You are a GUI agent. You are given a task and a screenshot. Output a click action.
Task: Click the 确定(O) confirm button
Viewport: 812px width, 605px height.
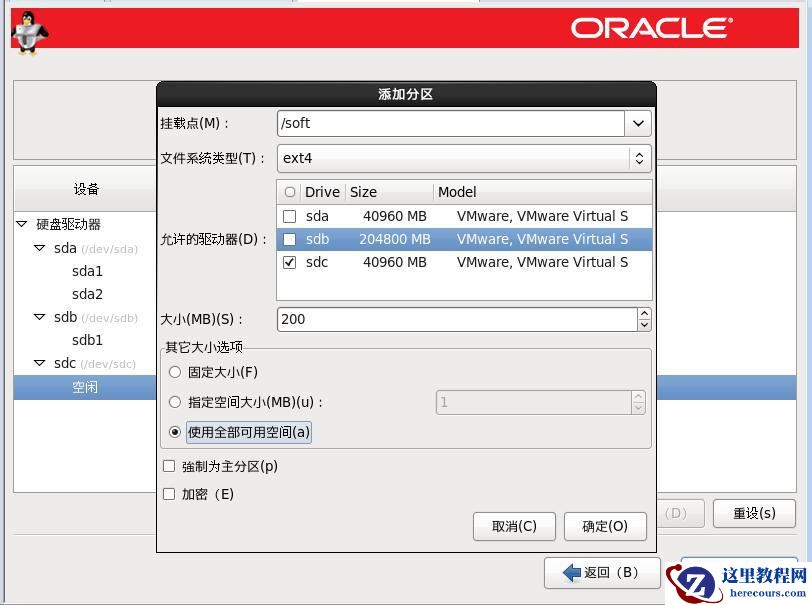pos(605,527)
